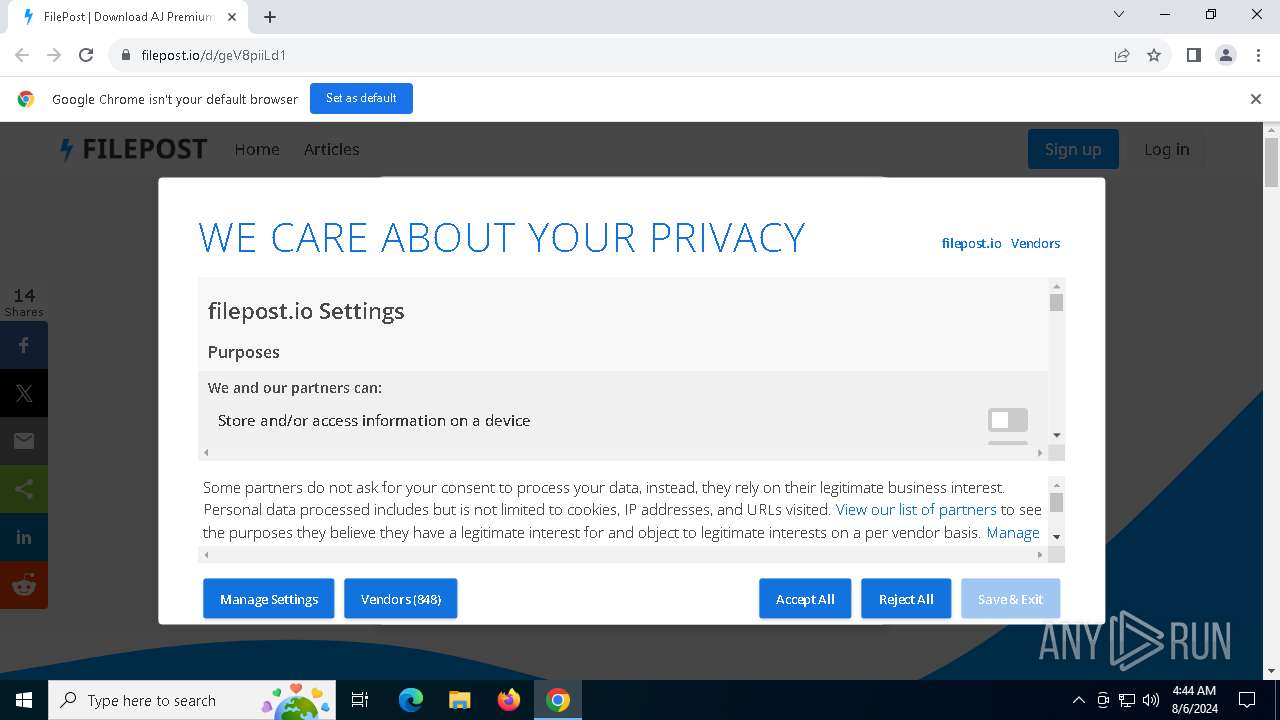
Task: Click the padlock site info icon
Action: coord(125,55)
